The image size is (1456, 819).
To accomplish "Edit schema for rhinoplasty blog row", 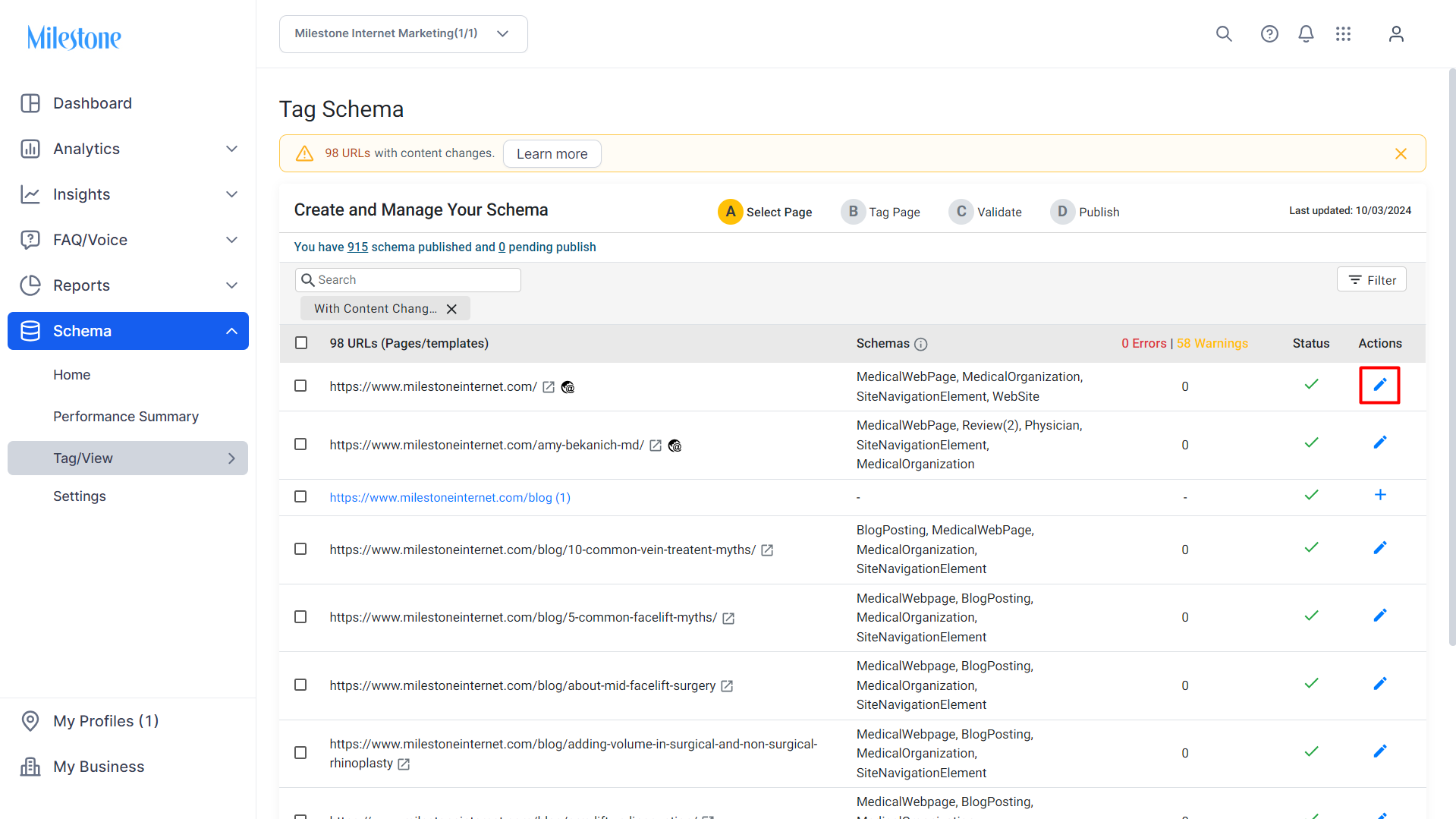I will point(1380,751).
